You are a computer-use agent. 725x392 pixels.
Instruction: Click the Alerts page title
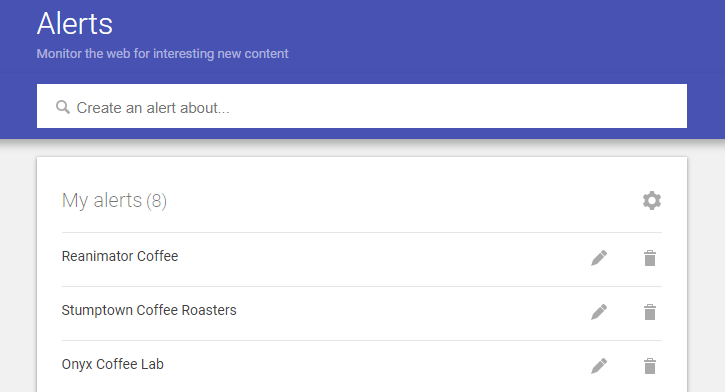[74, 24]
